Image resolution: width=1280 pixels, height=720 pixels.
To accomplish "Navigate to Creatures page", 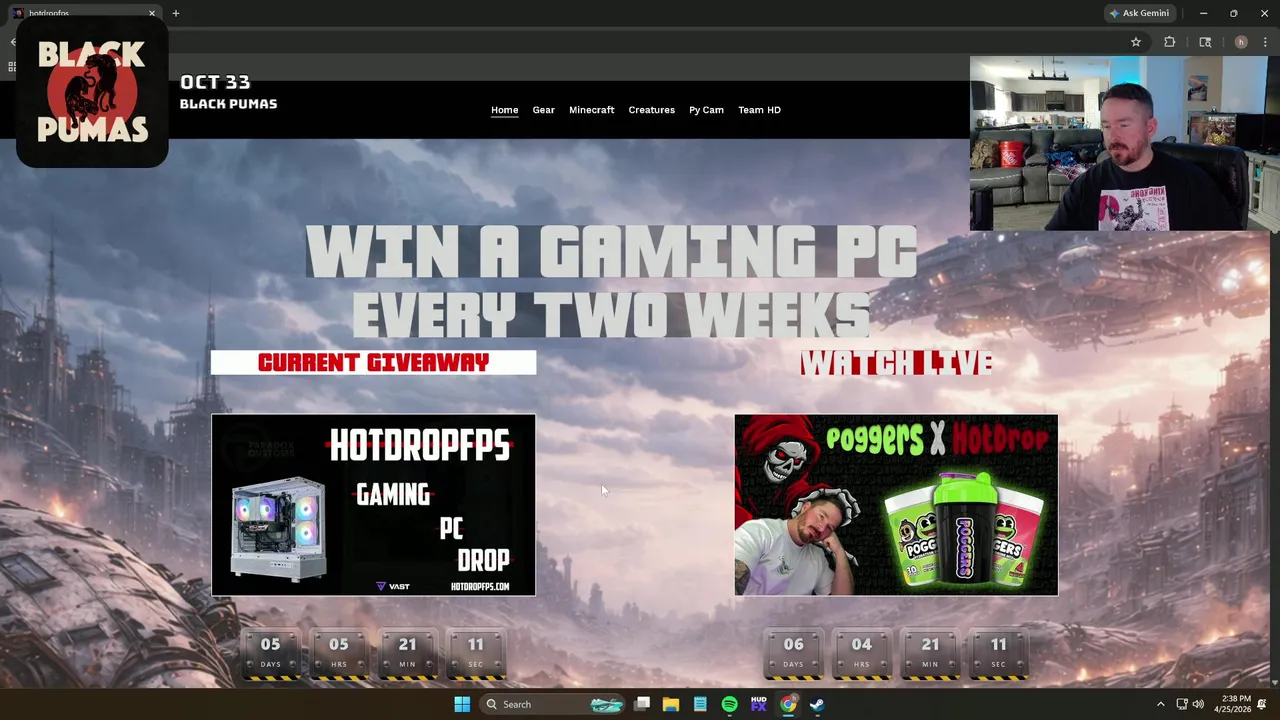I will pyautogui.click(x=651, y=110).
